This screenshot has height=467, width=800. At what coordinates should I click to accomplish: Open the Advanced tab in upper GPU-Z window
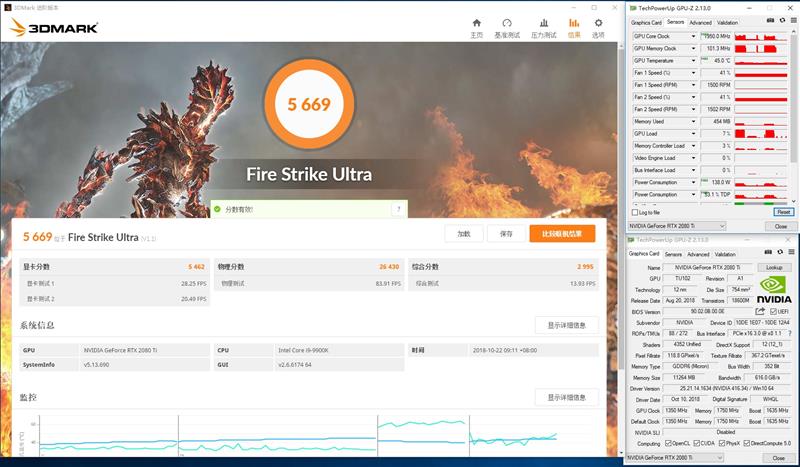pos(700,22)
